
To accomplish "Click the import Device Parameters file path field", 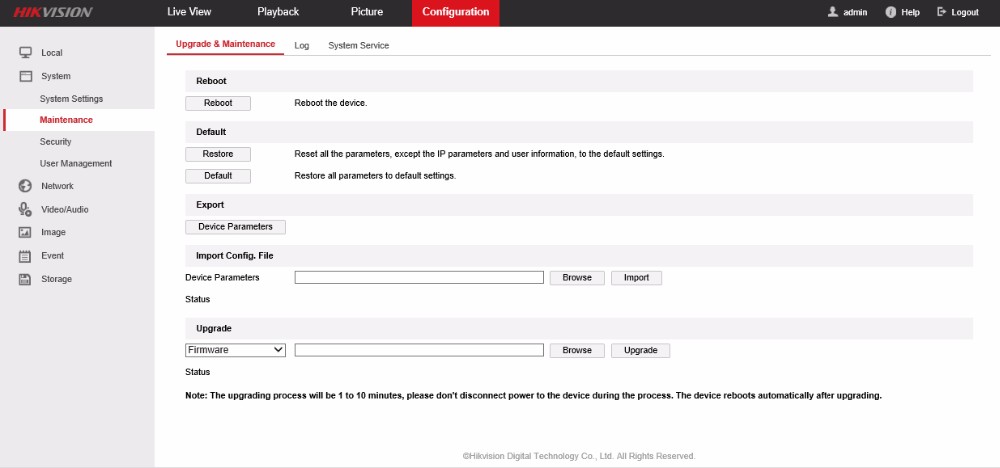I will [x=418, y=277].
